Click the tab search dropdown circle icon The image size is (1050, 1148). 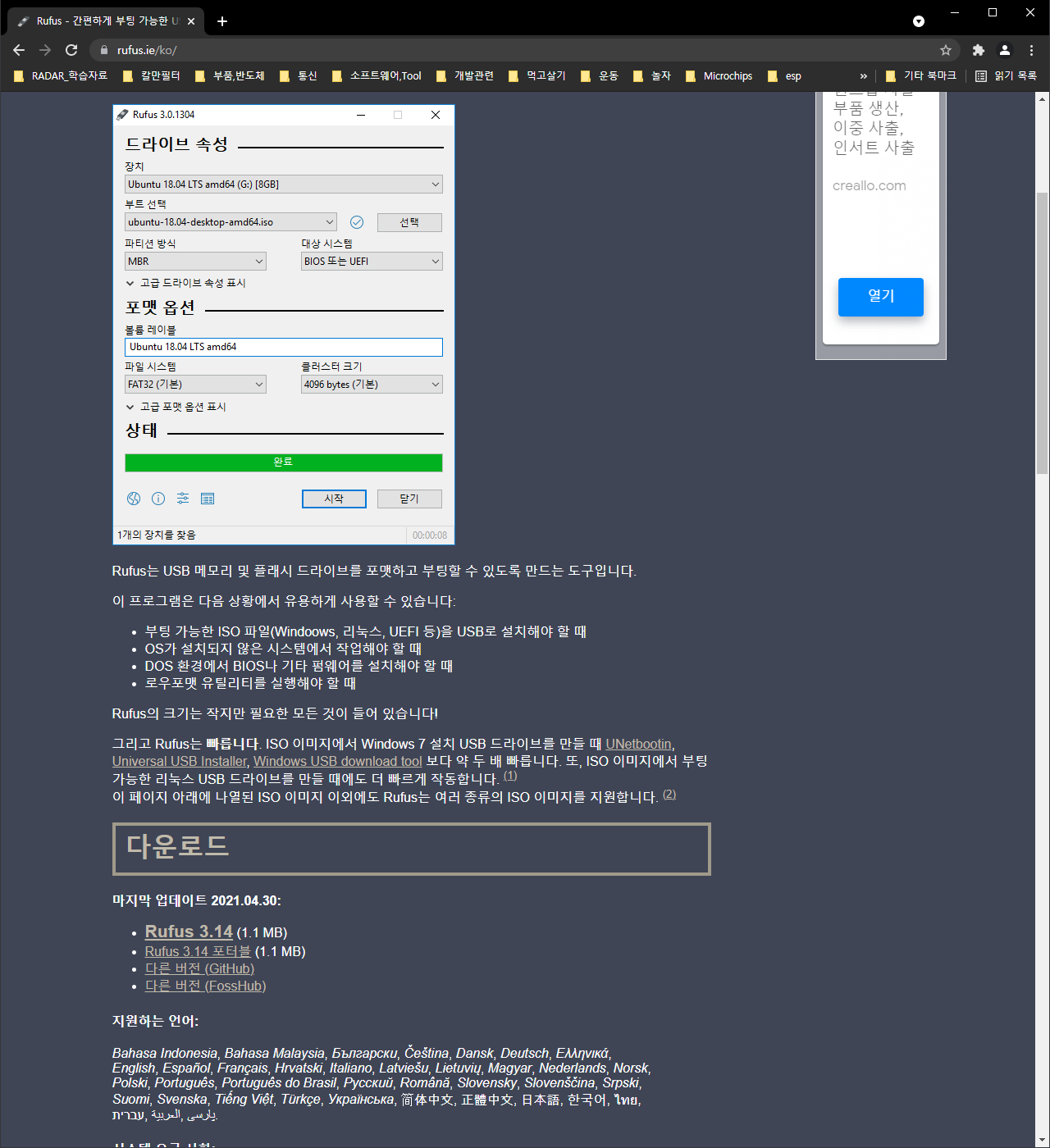919,21
